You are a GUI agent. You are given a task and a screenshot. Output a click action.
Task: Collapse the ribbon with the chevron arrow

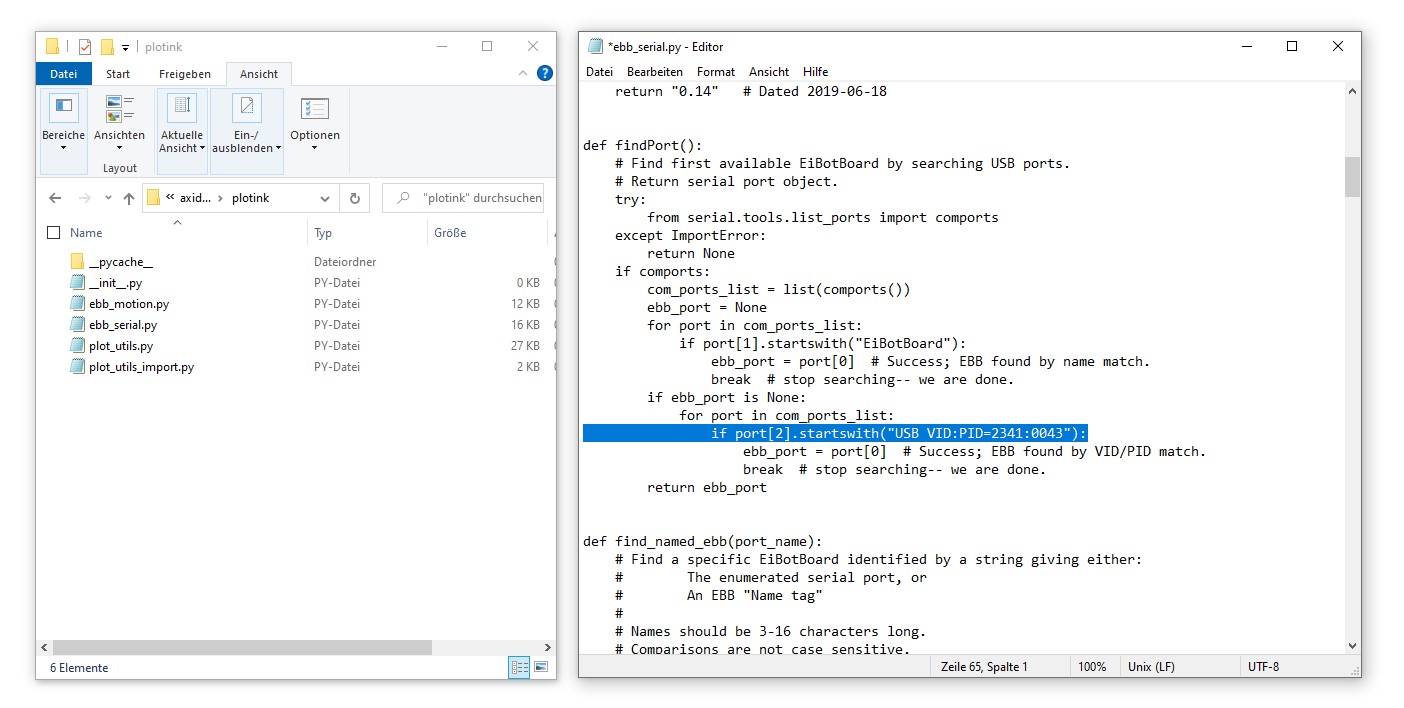coord(522,73)
